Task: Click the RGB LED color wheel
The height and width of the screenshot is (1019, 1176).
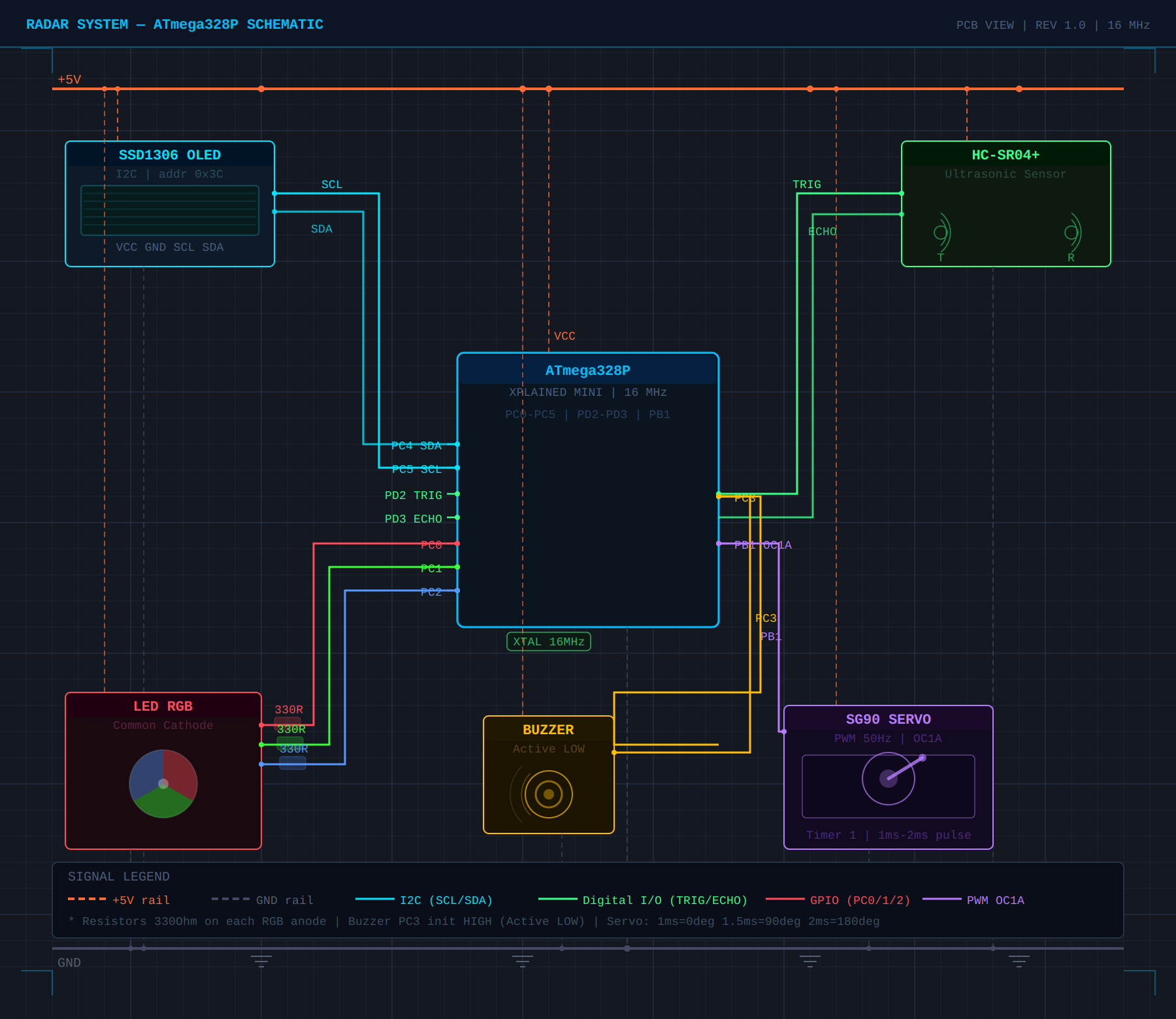Action: (x=163, y=784)
